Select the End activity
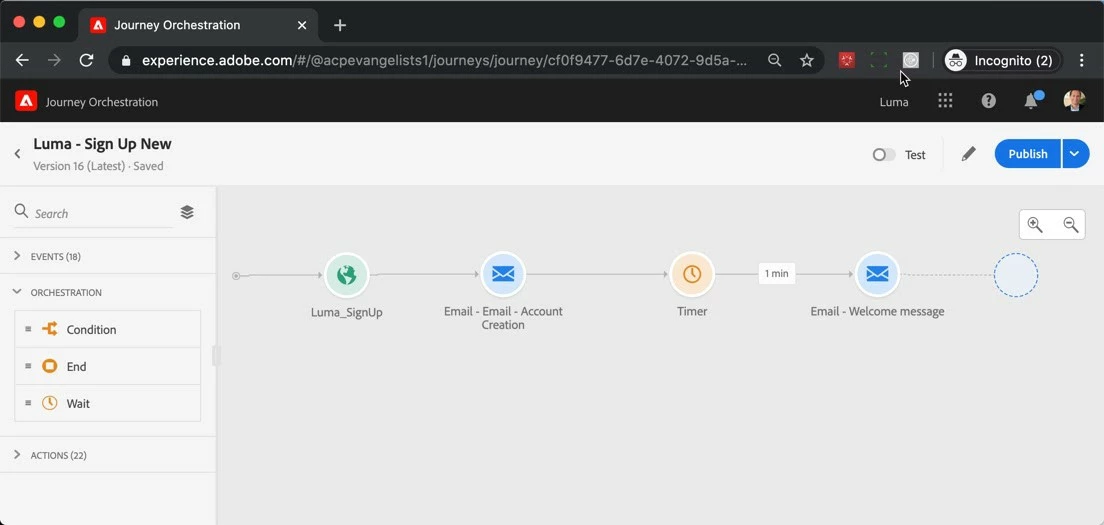The height and width of the screenshot is (525, 1104). click(x=108, y=367)
